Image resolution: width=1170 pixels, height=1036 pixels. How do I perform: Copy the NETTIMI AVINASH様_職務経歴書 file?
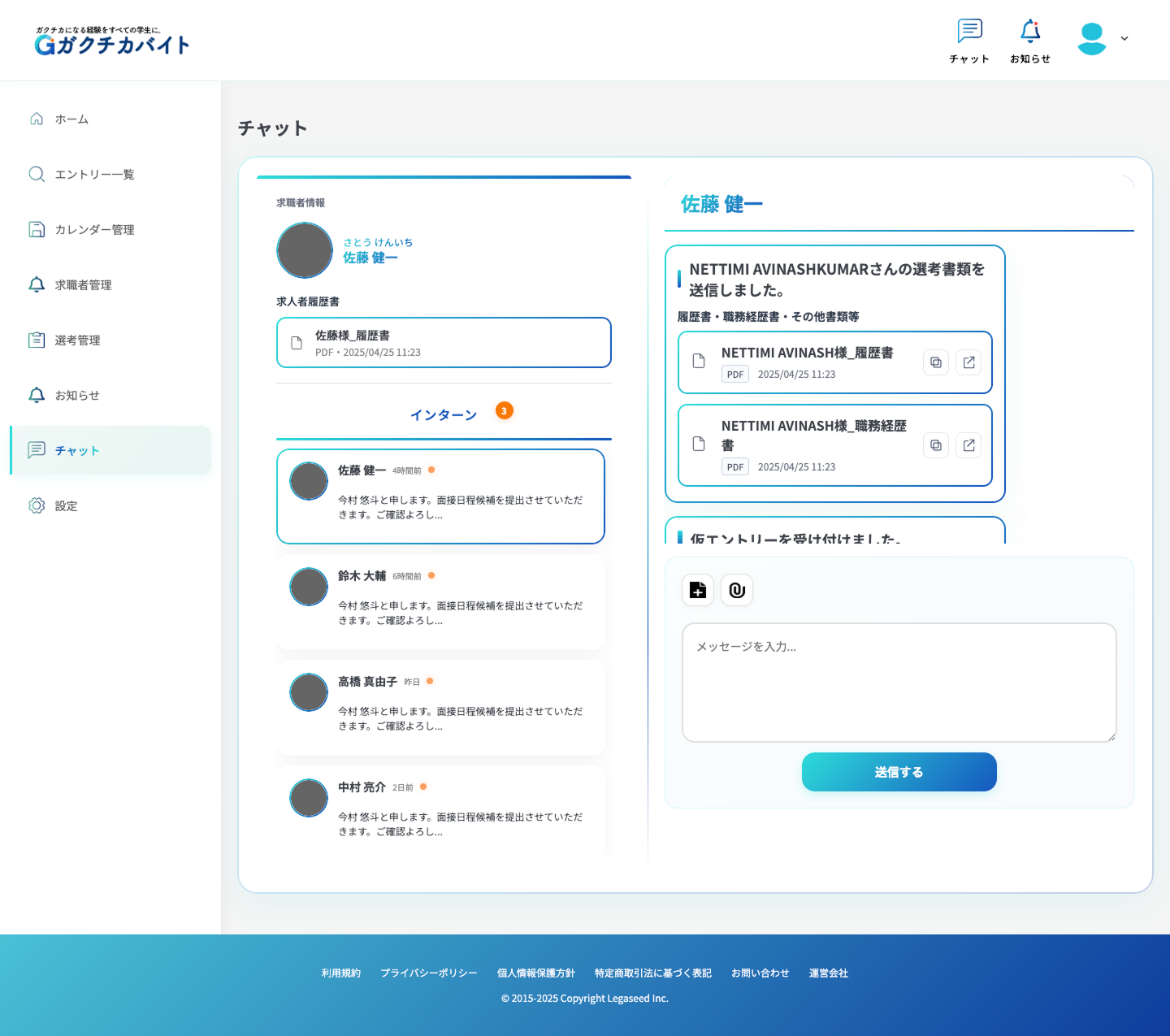(x=936, y=445)
